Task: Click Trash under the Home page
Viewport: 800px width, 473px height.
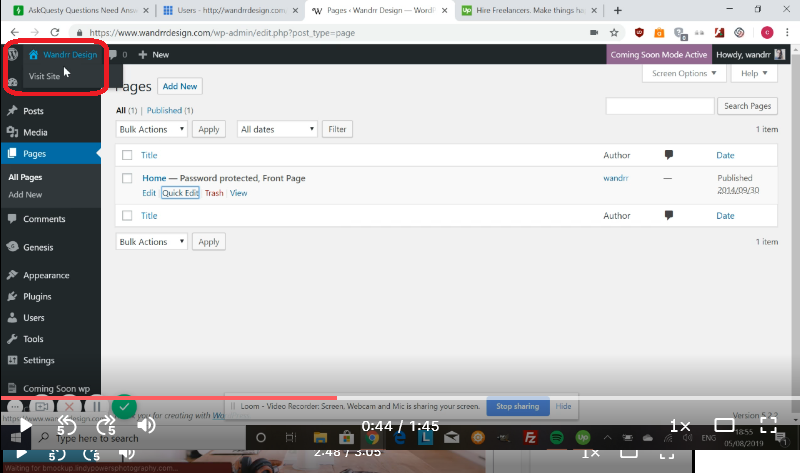Action: pyautogui.click(x=214, y=193)
